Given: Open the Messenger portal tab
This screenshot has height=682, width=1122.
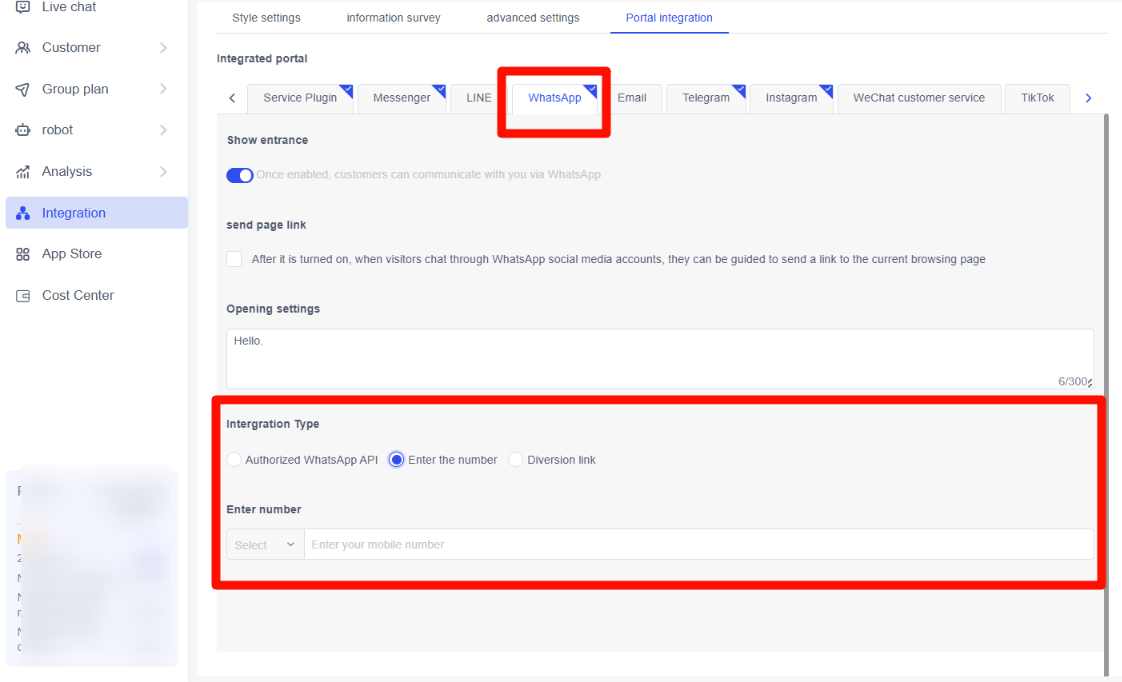Looking at the screenshot, I should pos(401,98).
